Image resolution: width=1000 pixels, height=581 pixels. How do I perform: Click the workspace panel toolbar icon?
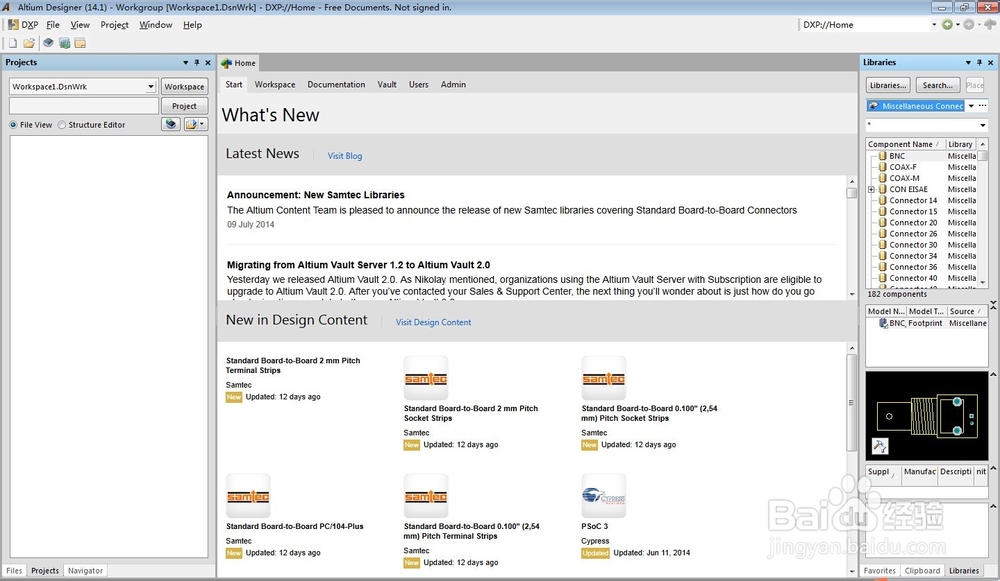(x=80, y=43)
